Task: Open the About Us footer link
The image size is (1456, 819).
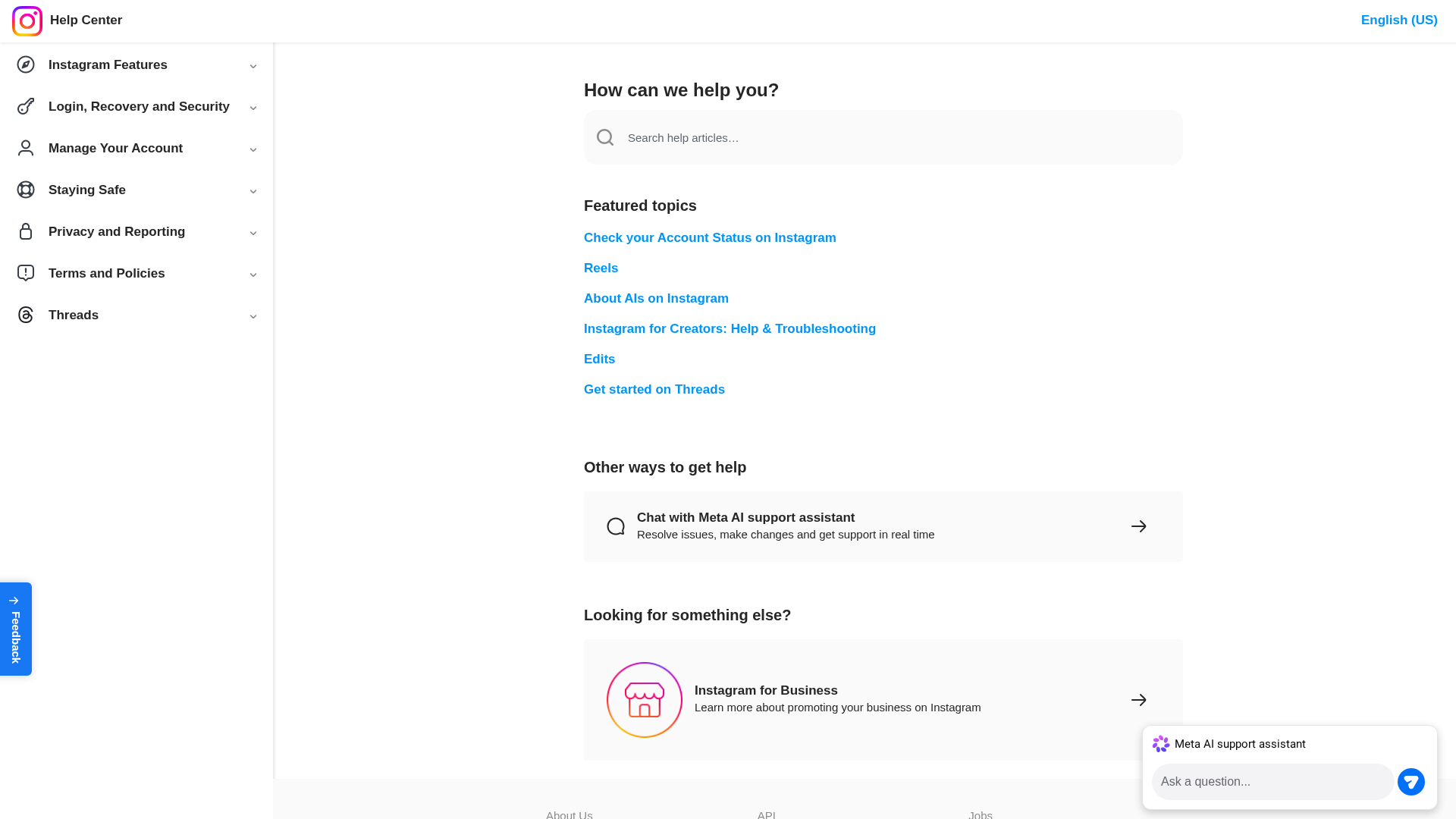Action: pos(569,814)
